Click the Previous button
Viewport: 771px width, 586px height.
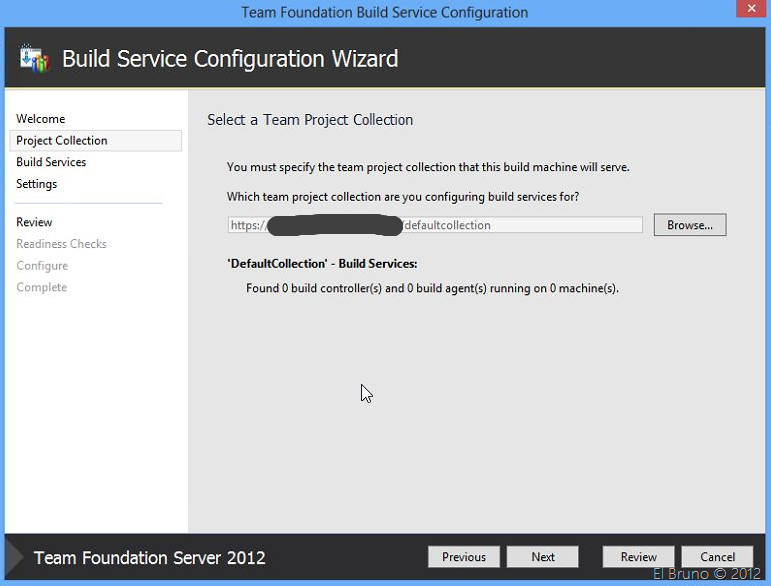click(464, 557)
